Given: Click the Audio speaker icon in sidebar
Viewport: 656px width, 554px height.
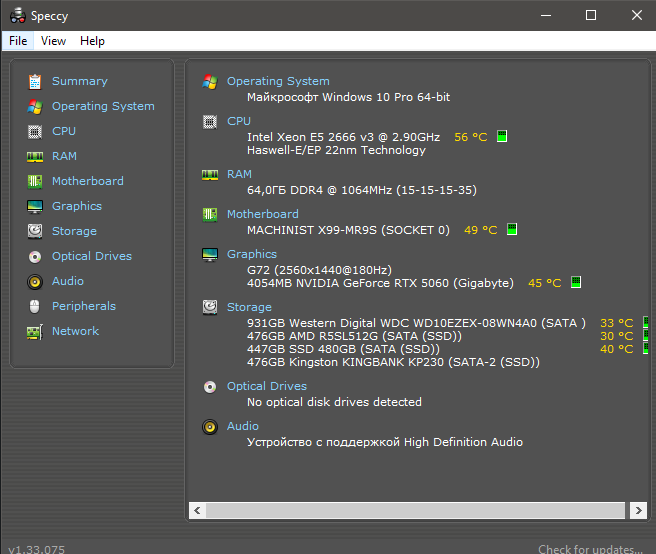Looking at the screenshot, I should click(35, 282).
